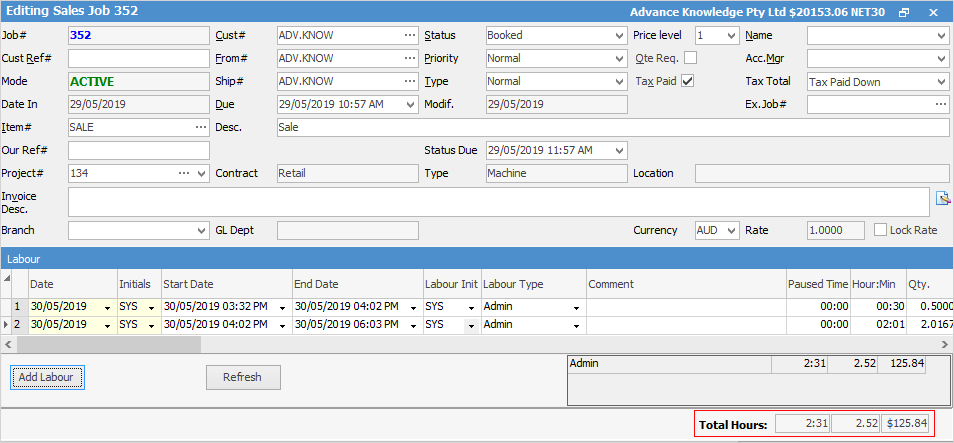Click the Ex.Job# ellipsis lookup button
954x443 pixels.
point(940,104)
